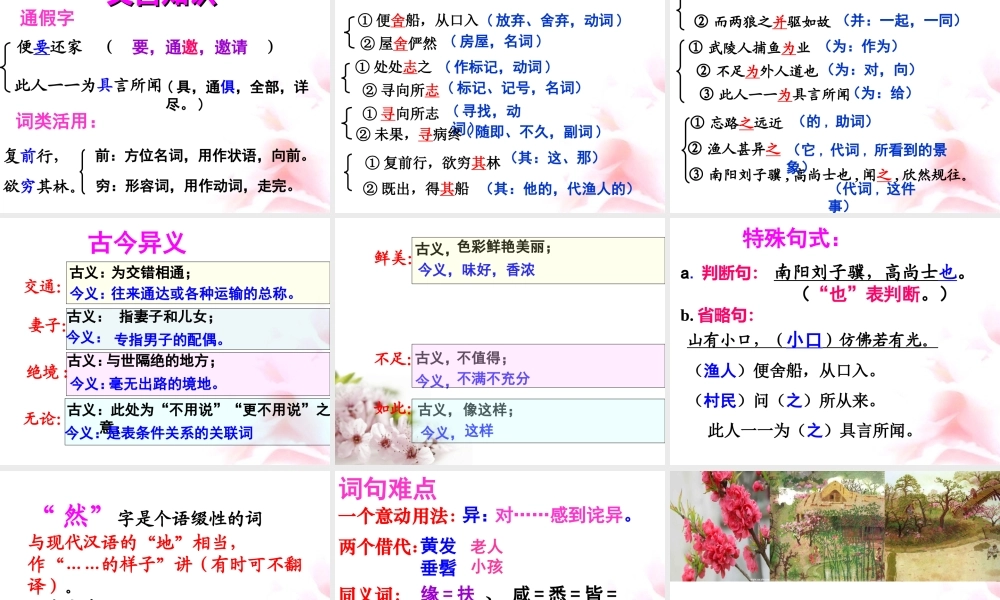Click 今义:毫无出路的境地

(x=144, y=383)
